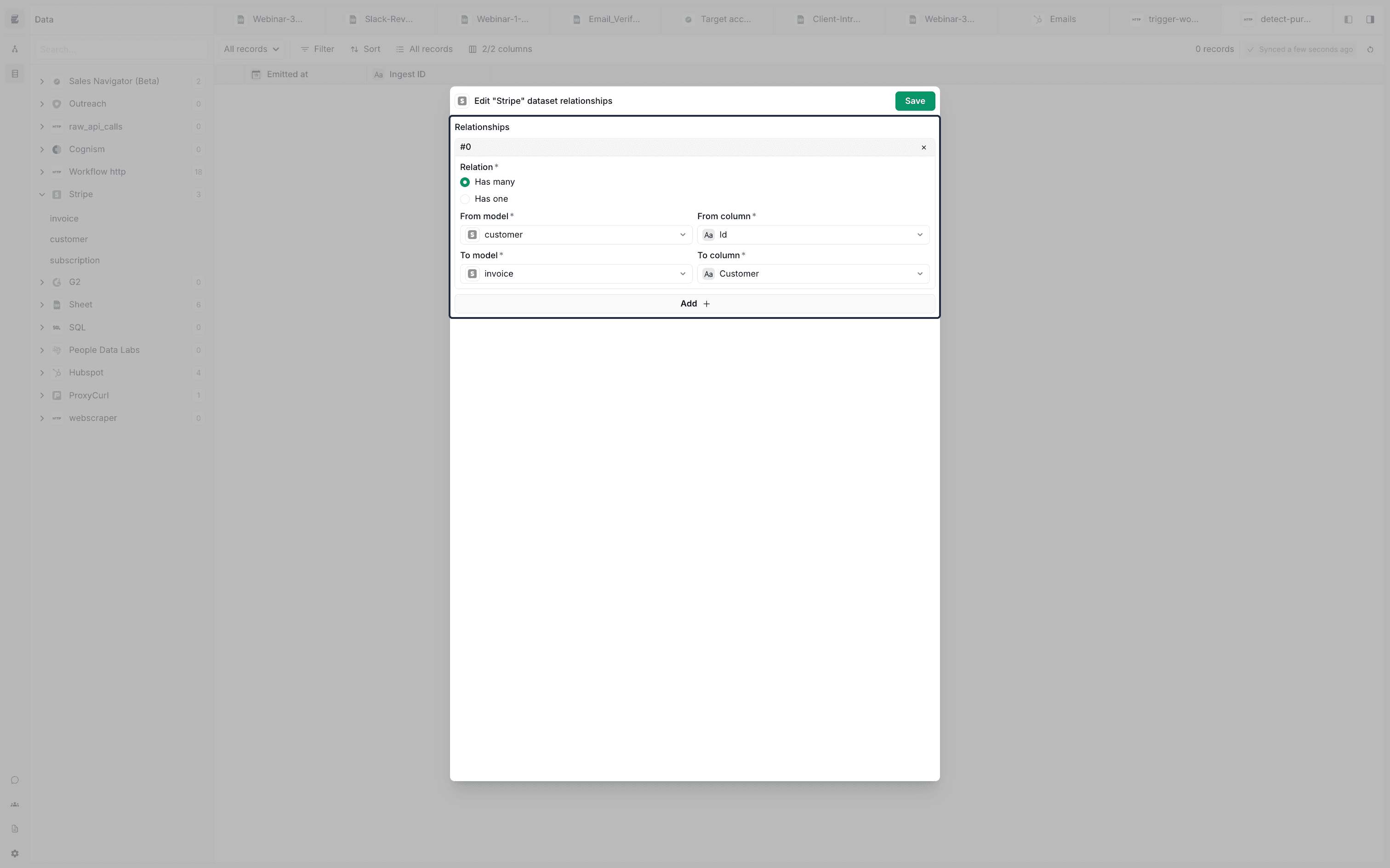Open the workflows icon in left rail

pos(15,49)
